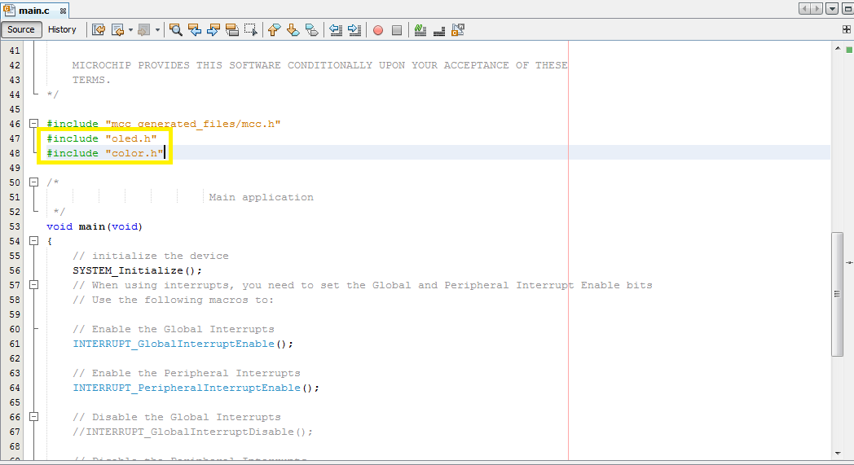Go to Find Next Occurrence
The height and width of the screenshot is (465, 854).
[x=213, y=30]
